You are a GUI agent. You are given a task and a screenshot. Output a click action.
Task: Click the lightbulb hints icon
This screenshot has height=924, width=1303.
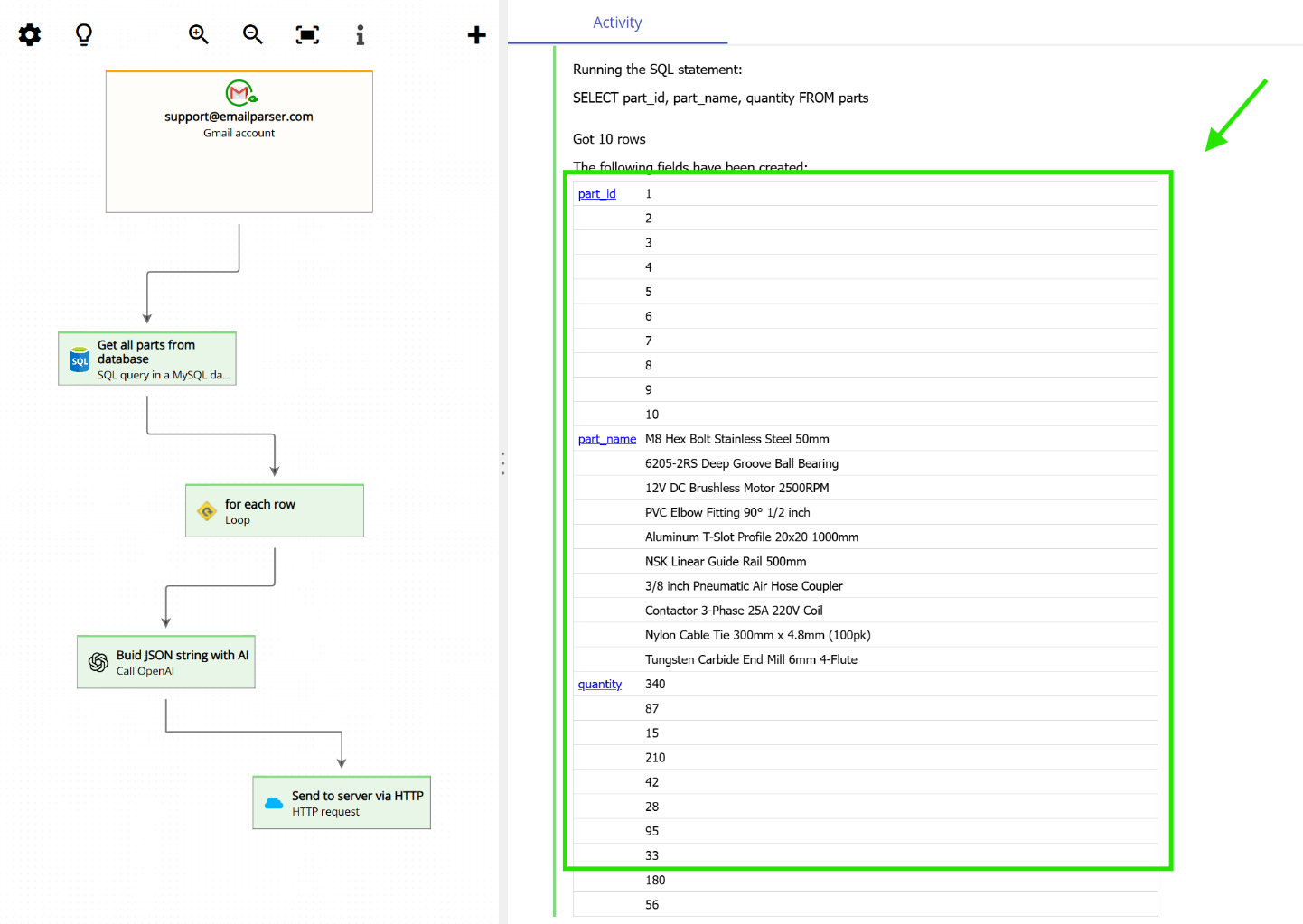coord(83,34)
